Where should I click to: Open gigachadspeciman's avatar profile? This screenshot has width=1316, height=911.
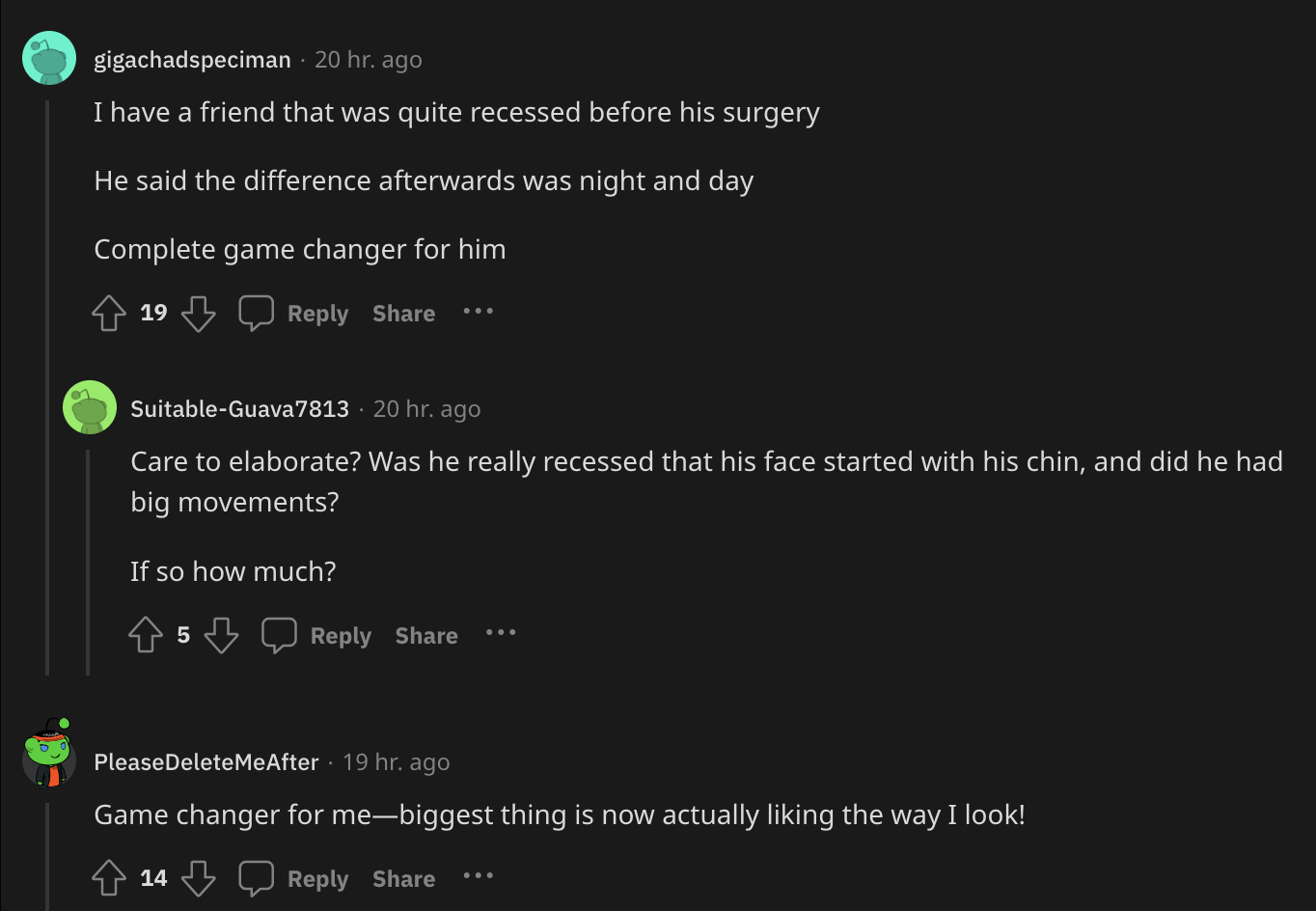coord(49,59)
